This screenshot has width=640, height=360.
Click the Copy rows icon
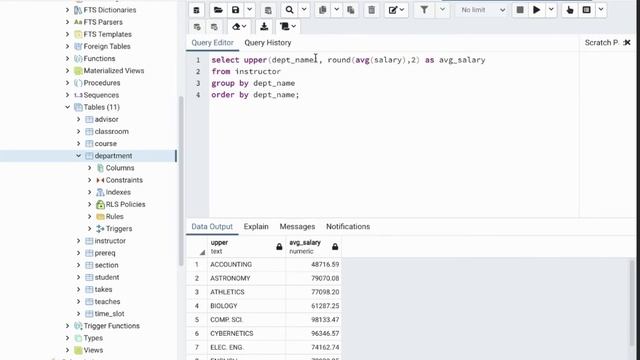pos(322,10)
